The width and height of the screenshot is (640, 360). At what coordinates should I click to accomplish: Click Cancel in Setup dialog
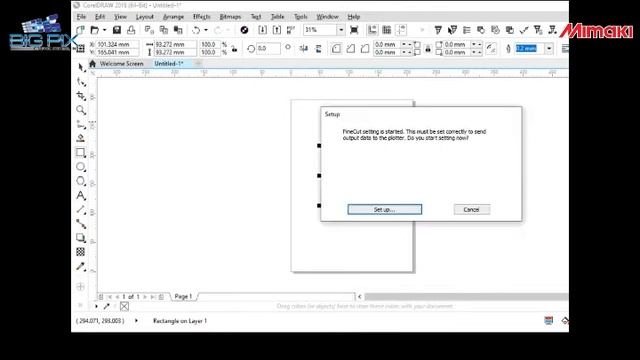pyautogui.click(x=471, y=209)
